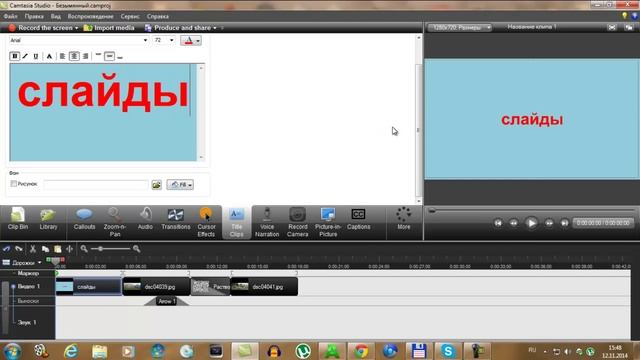This screenshot has width=640, height=360.
Task: Open the Record Camera tool
Action: point(298,222)
